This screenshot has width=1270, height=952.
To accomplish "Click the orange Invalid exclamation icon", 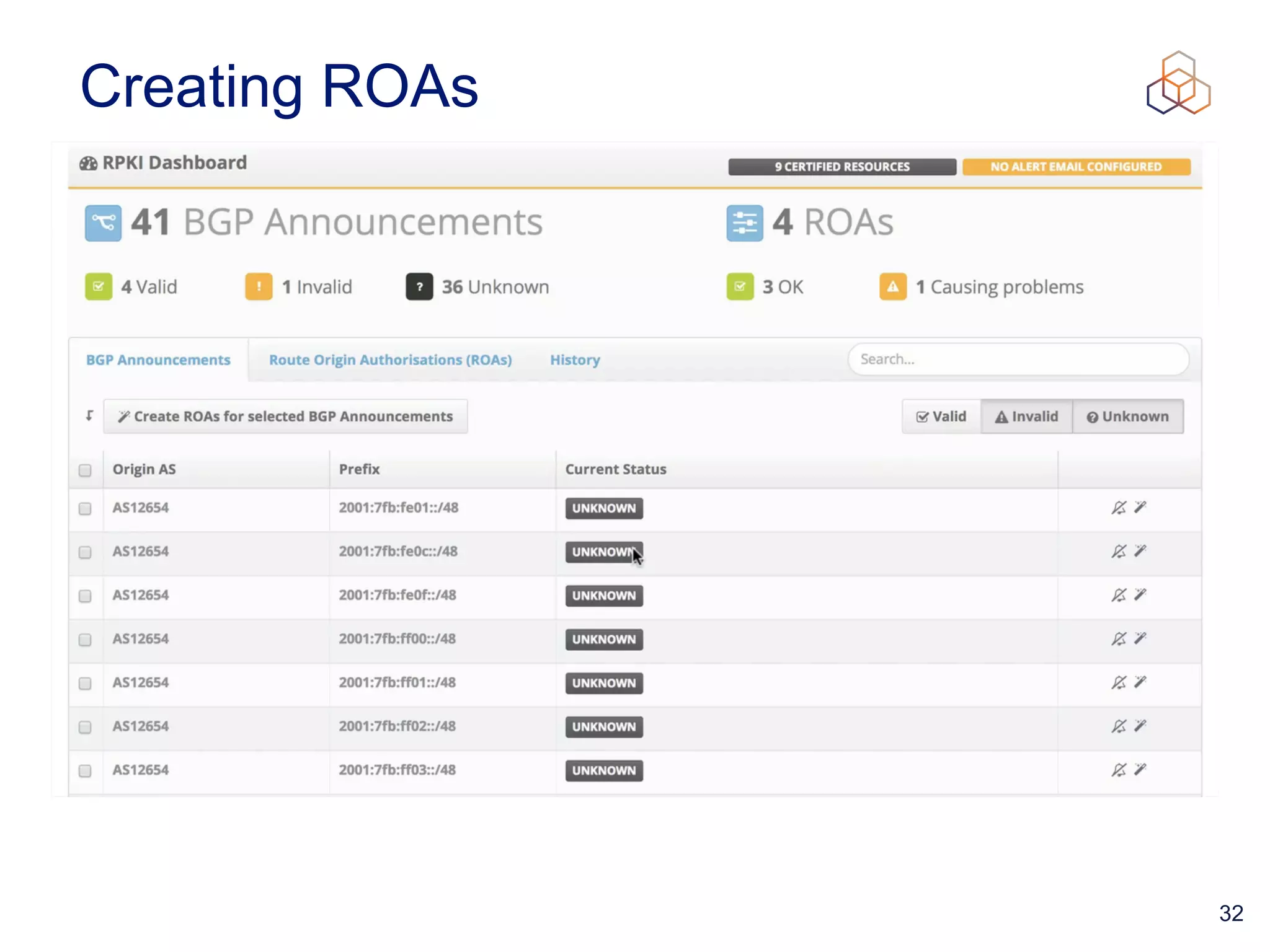I will [x=259, y=286].
